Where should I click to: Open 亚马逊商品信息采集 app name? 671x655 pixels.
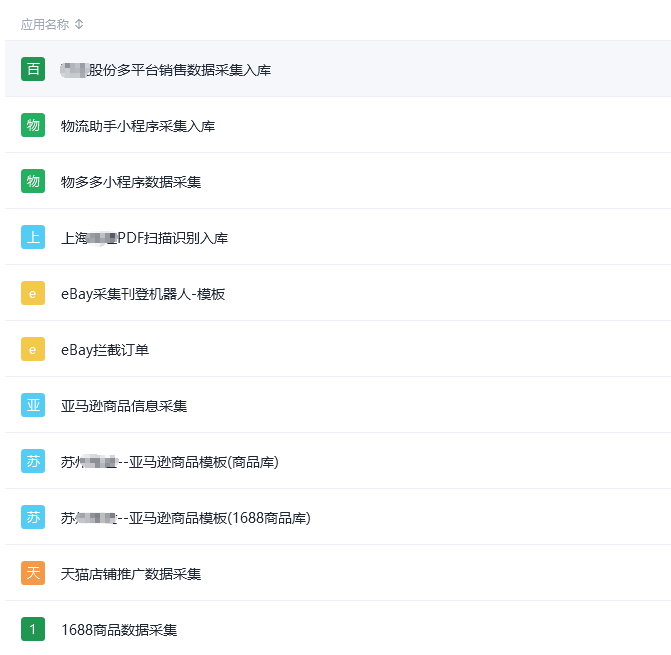click(x=124, y=406)
